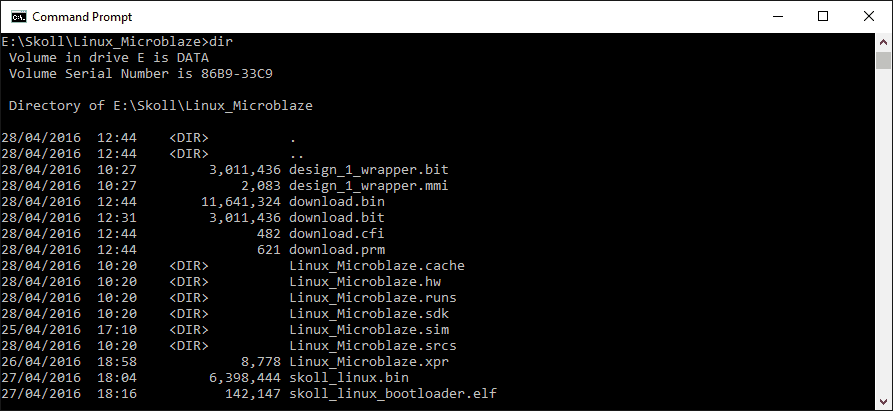
Task: Click the vertical scrollbar thumb
Action: (x=884, y=62)
